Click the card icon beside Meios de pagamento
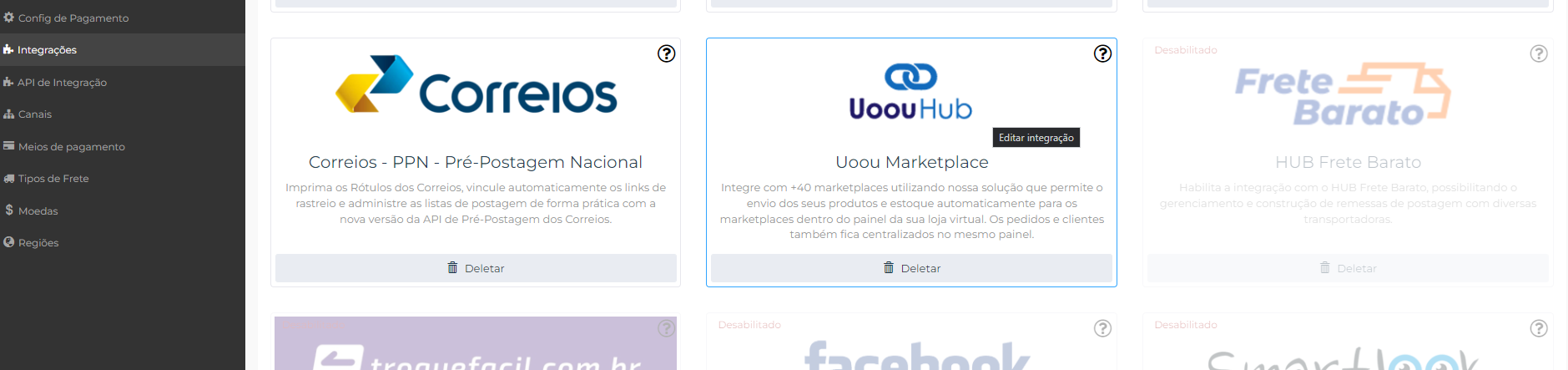The image size is (1568, 370). pyautogui.click(x=9, y=145)
